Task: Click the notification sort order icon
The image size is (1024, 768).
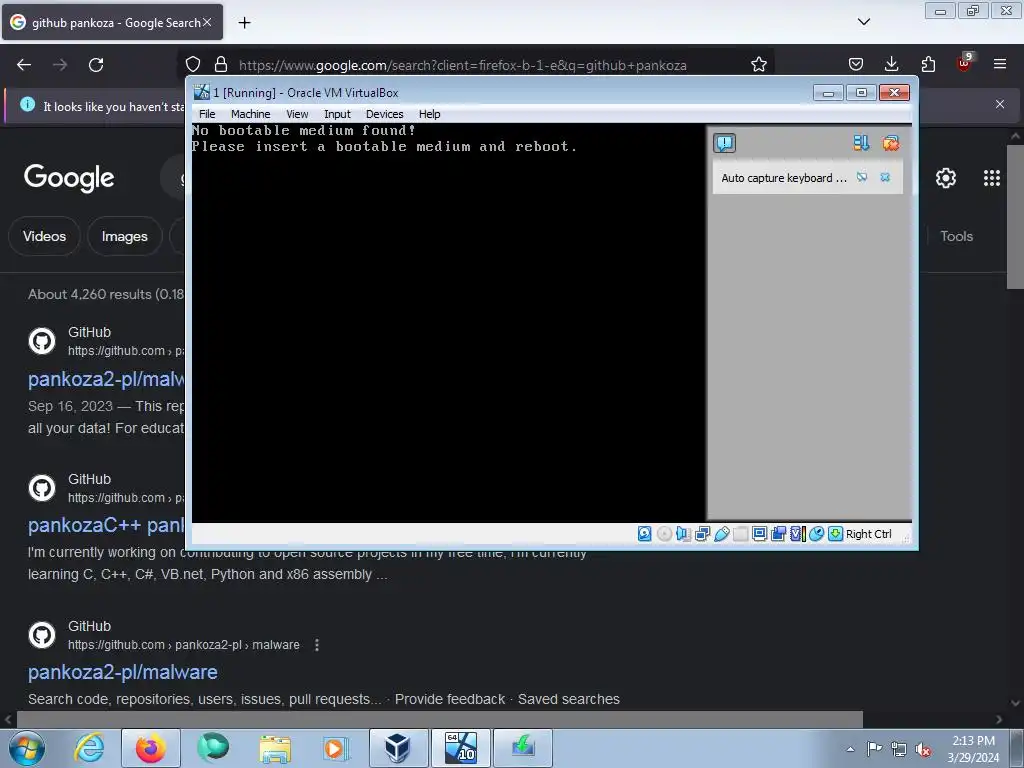Action: tap(861, 143)
